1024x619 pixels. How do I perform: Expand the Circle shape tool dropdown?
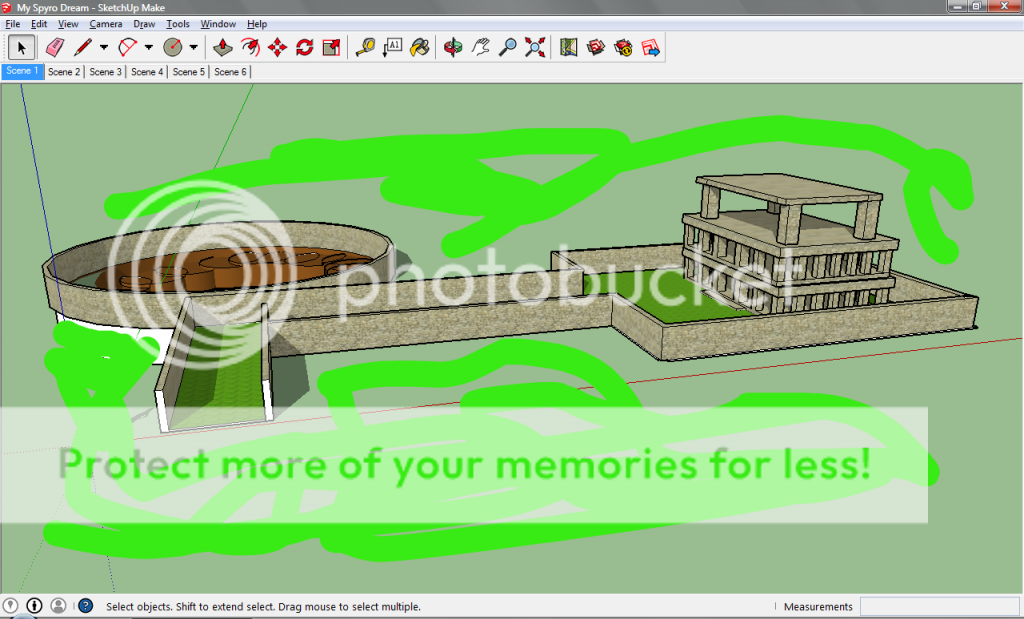(194, 47)
